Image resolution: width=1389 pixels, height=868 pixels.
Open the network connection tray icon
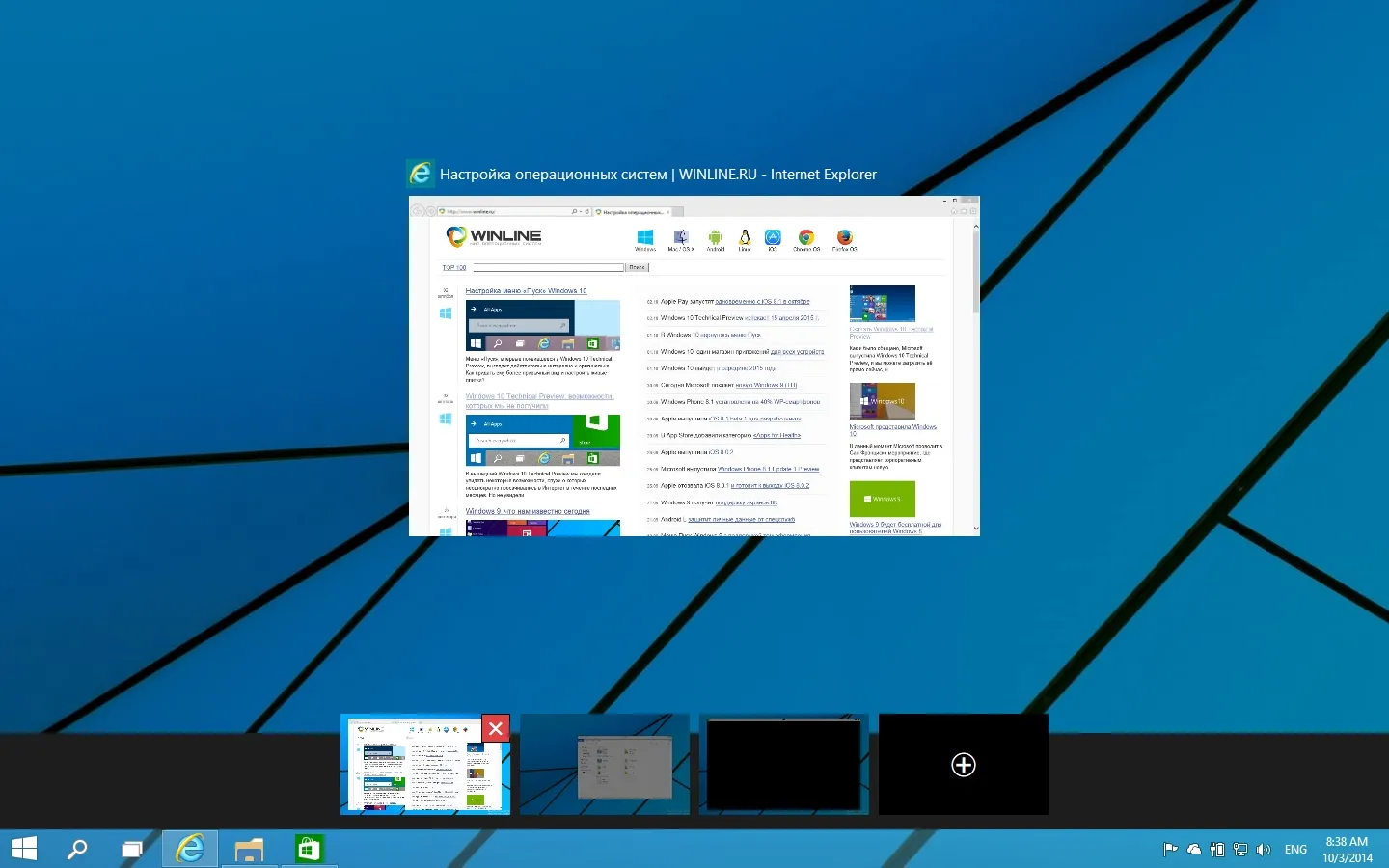click(1240, 850)
